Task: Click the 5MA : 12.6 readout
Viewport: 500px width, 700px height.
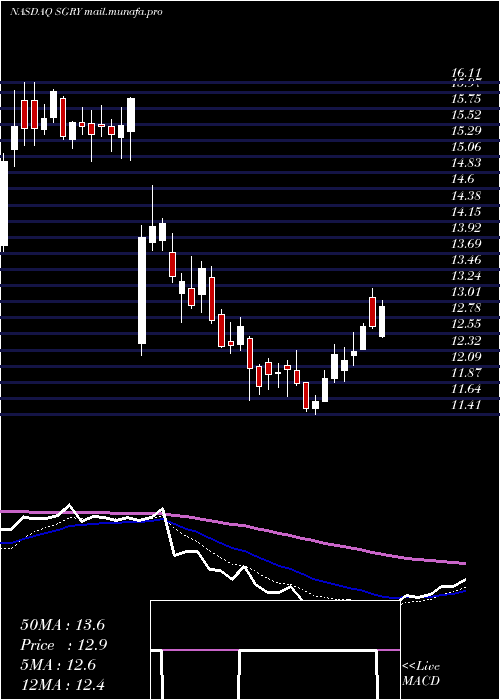Action: tap(58, 665)
